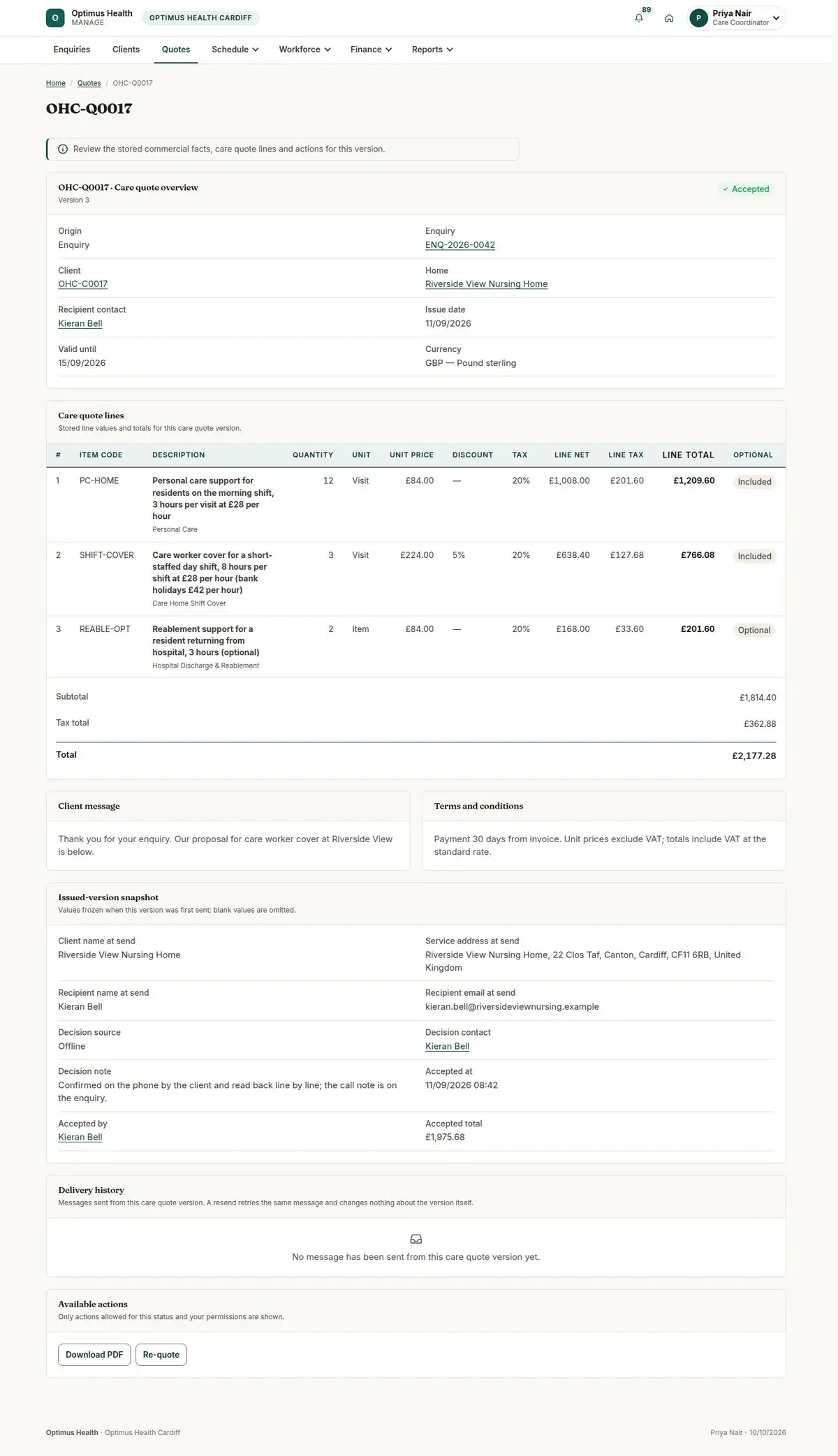This screenshot has height=1456, width=838.
Task: Go to the home icon in header
Action: 669,18
